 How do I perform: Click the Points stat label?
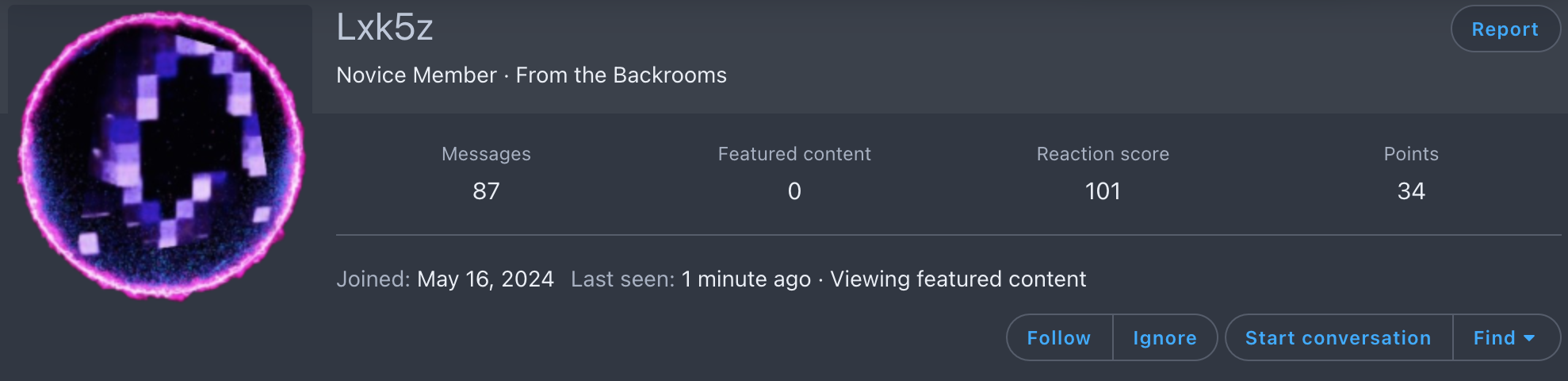tap(1411, 154)
